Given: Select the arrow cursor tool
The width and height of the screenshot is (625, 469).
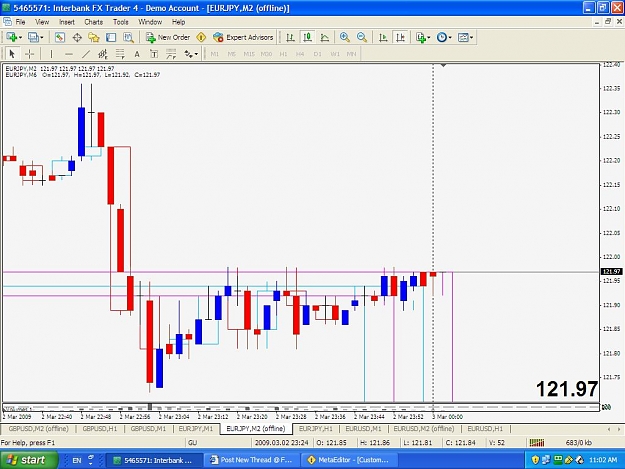Looking at the screenshot, I should (12, 54).
